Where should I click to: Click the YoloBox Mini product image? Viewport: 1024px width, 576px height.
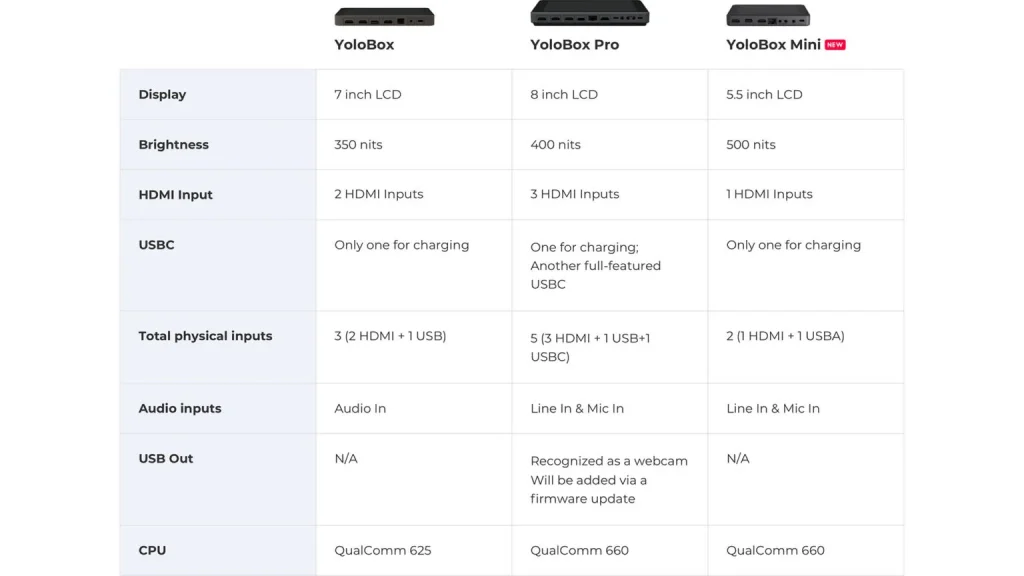pos(768,15)
